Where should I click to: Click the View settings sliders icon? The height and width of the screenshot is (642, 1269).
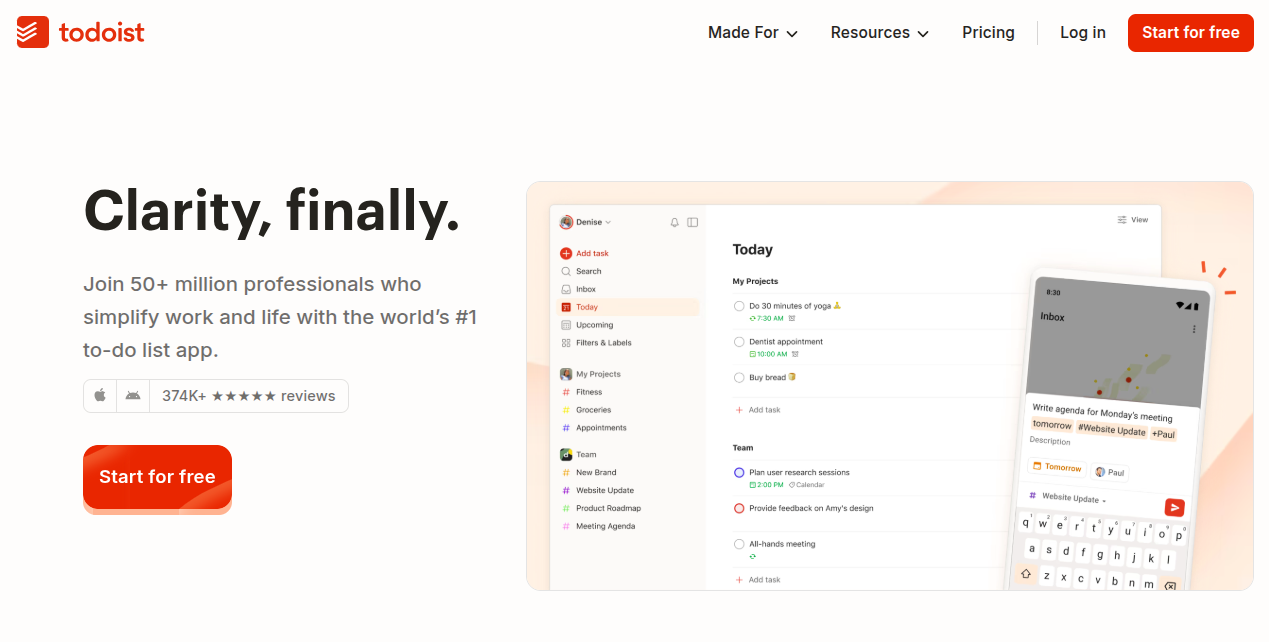click(x=1122, y=220)
